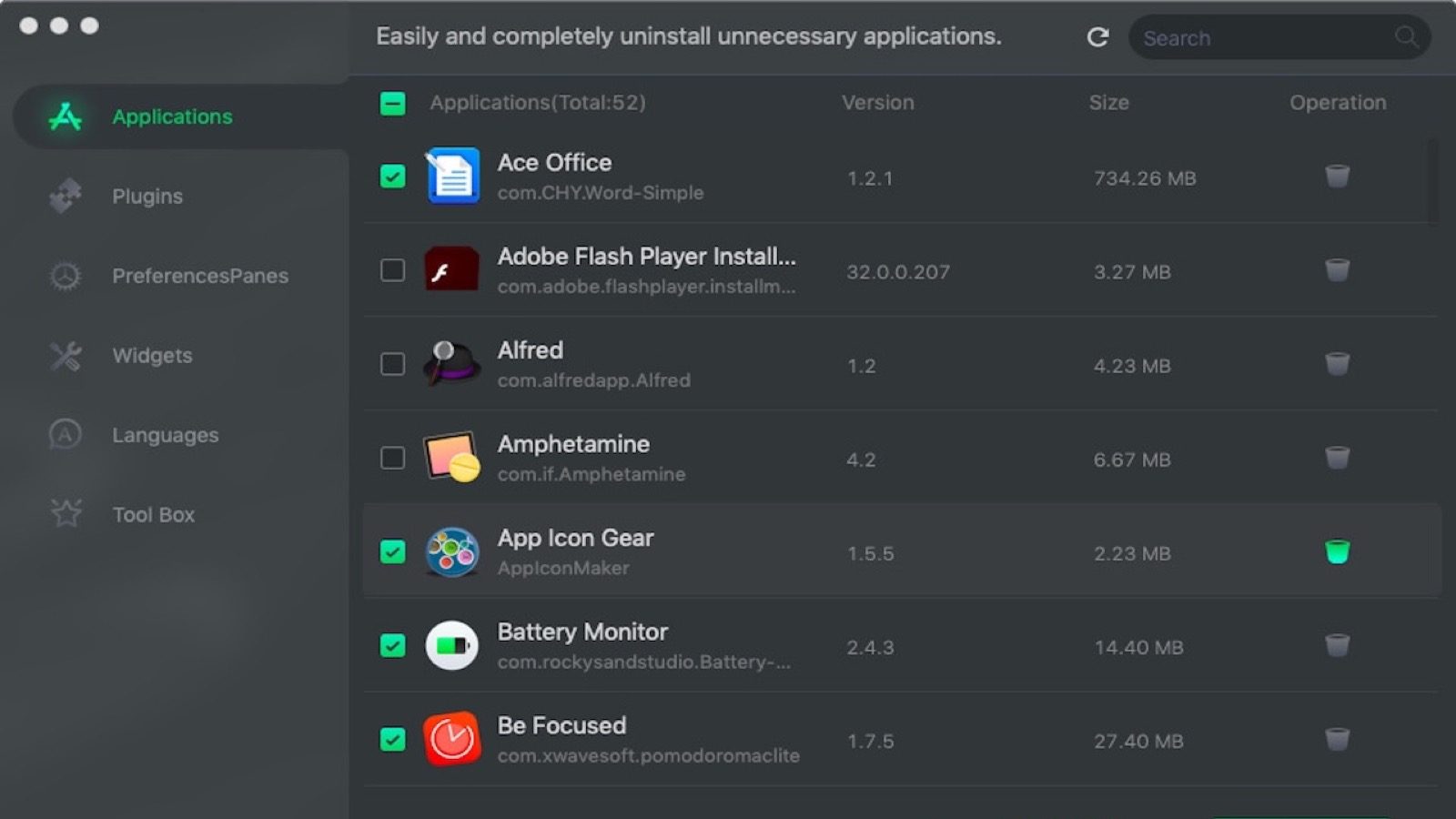The image size is (1456, 819).
Task: Uncheck the Ace Office checkbox
Action: pos(392,176)
